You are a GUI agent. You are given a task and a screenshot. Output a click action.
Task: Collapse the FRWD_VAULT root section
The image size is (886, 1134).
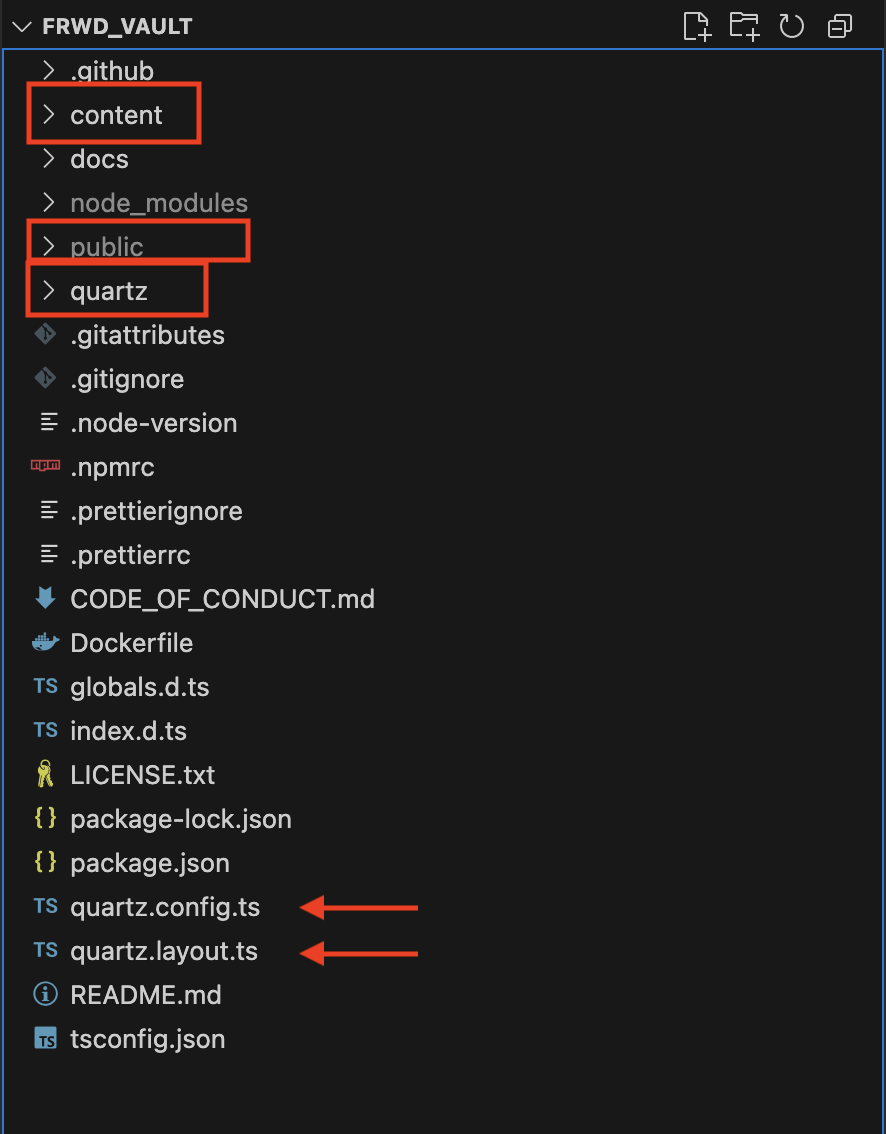[22, 26]
